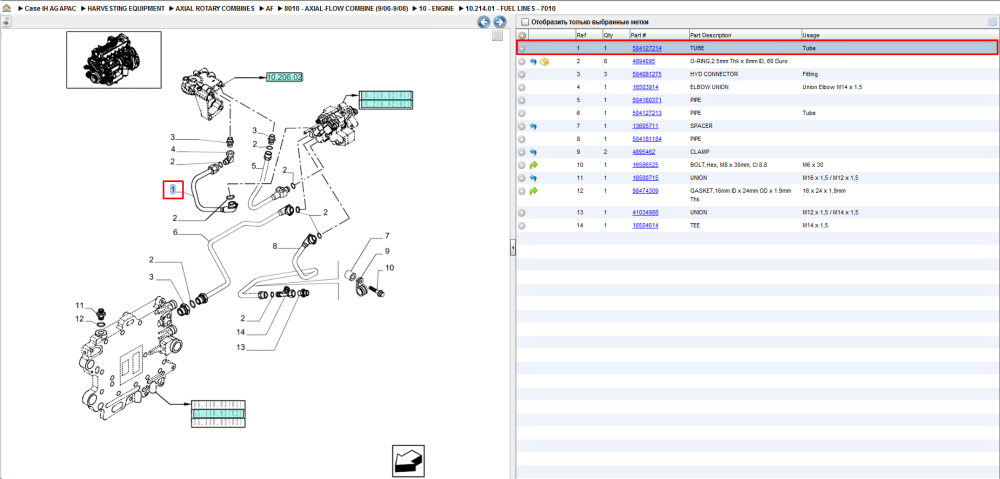Click plus icon on ELBOW UNION row

(522, 87)
